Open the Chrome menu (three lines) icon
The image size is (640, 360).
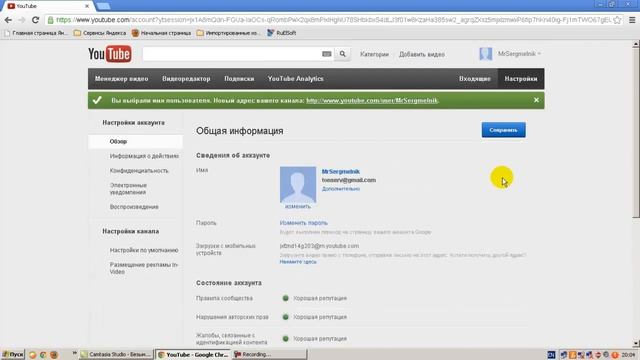[632, 20]
